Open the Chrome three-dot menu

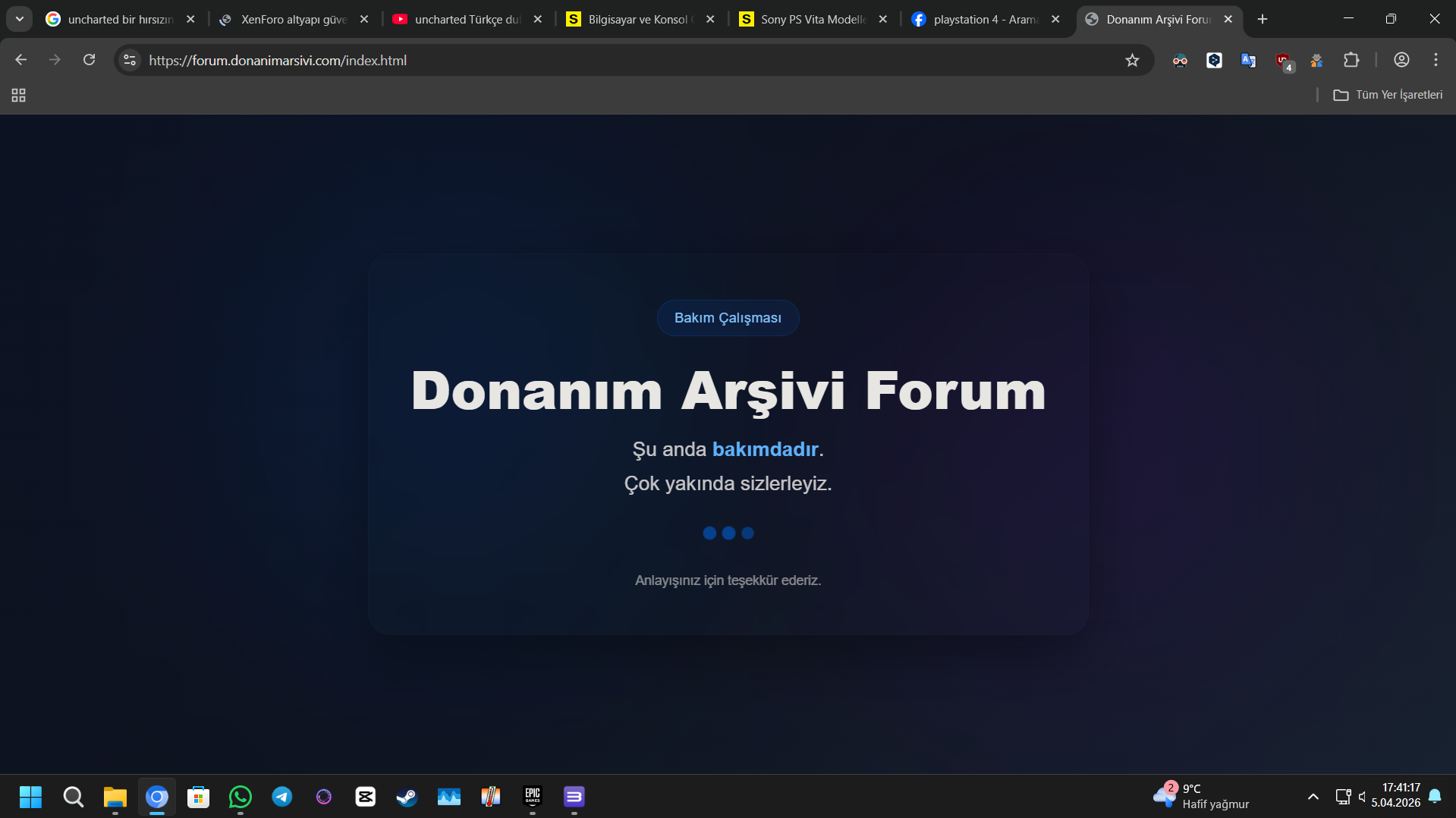click(x=1436, y=60)
